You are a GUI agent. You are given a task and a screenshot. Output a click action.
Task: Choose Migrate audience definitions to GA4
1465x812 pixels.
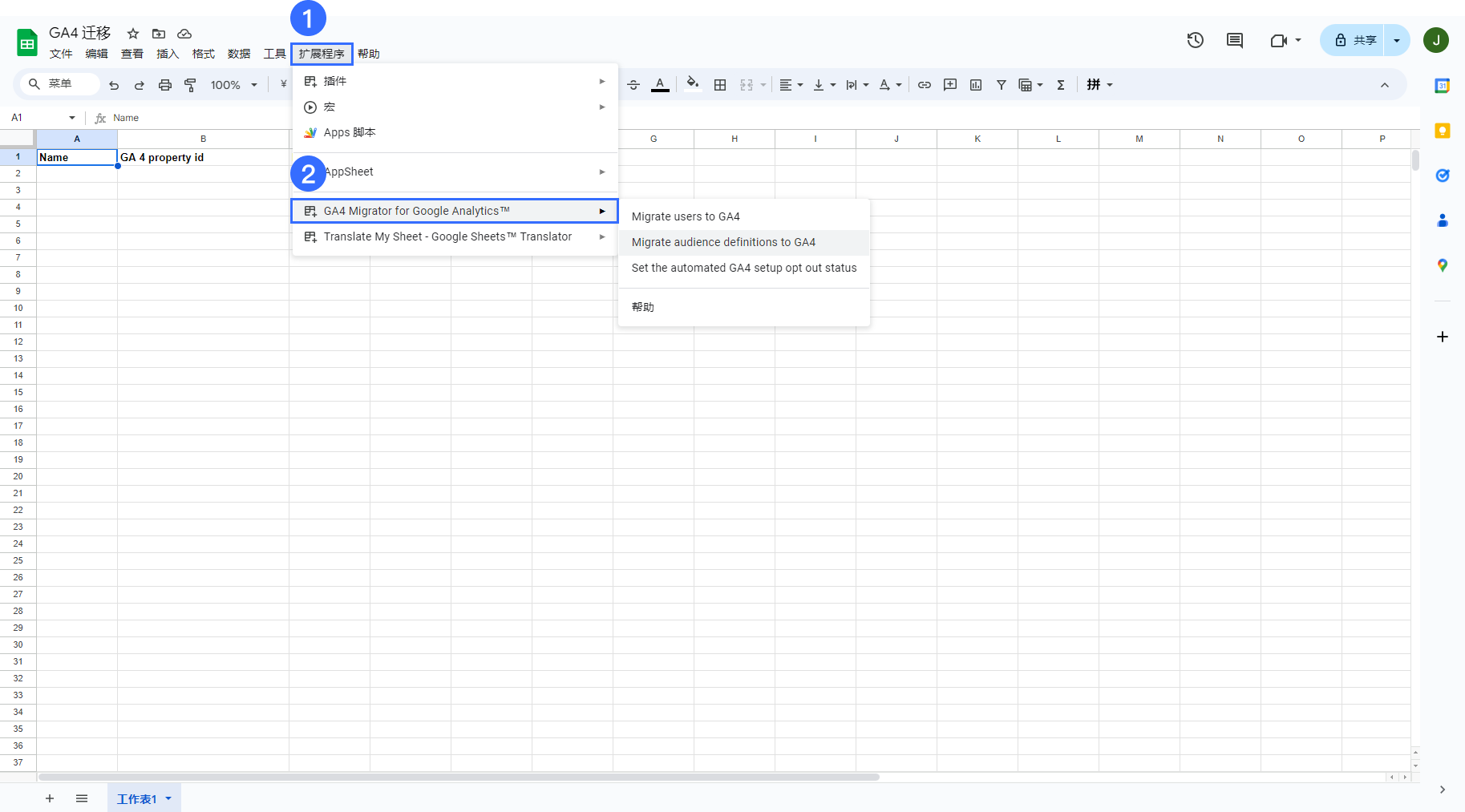click(x=744, y=242)
